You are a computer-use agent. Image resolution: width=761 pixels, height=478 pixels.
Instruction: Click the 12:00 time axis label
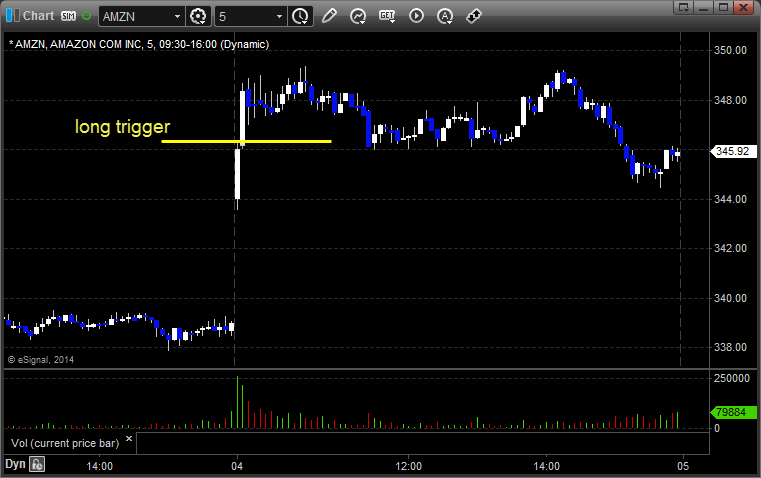409,466
